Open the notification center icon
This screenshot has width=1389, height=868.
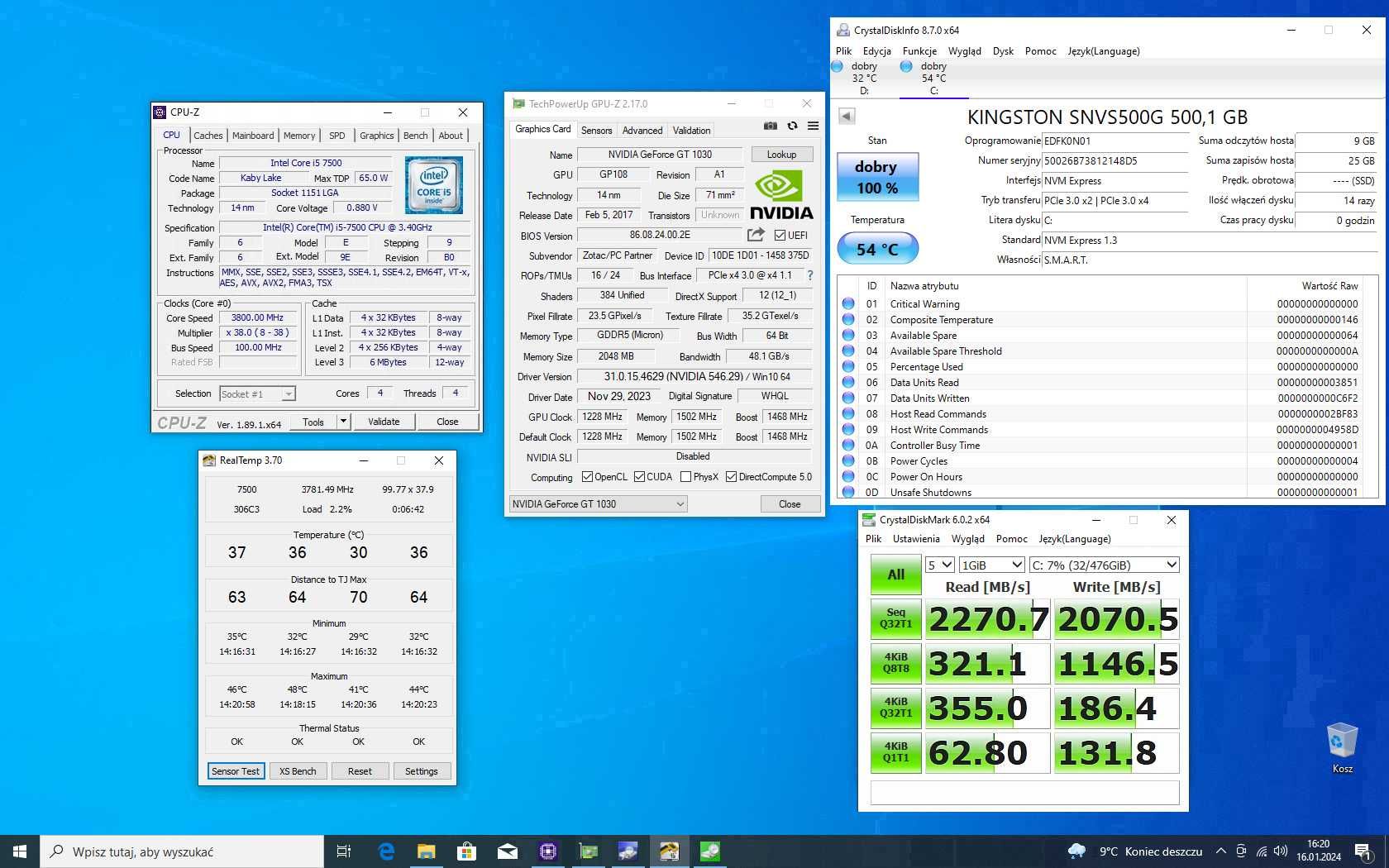coord(1363,851)
